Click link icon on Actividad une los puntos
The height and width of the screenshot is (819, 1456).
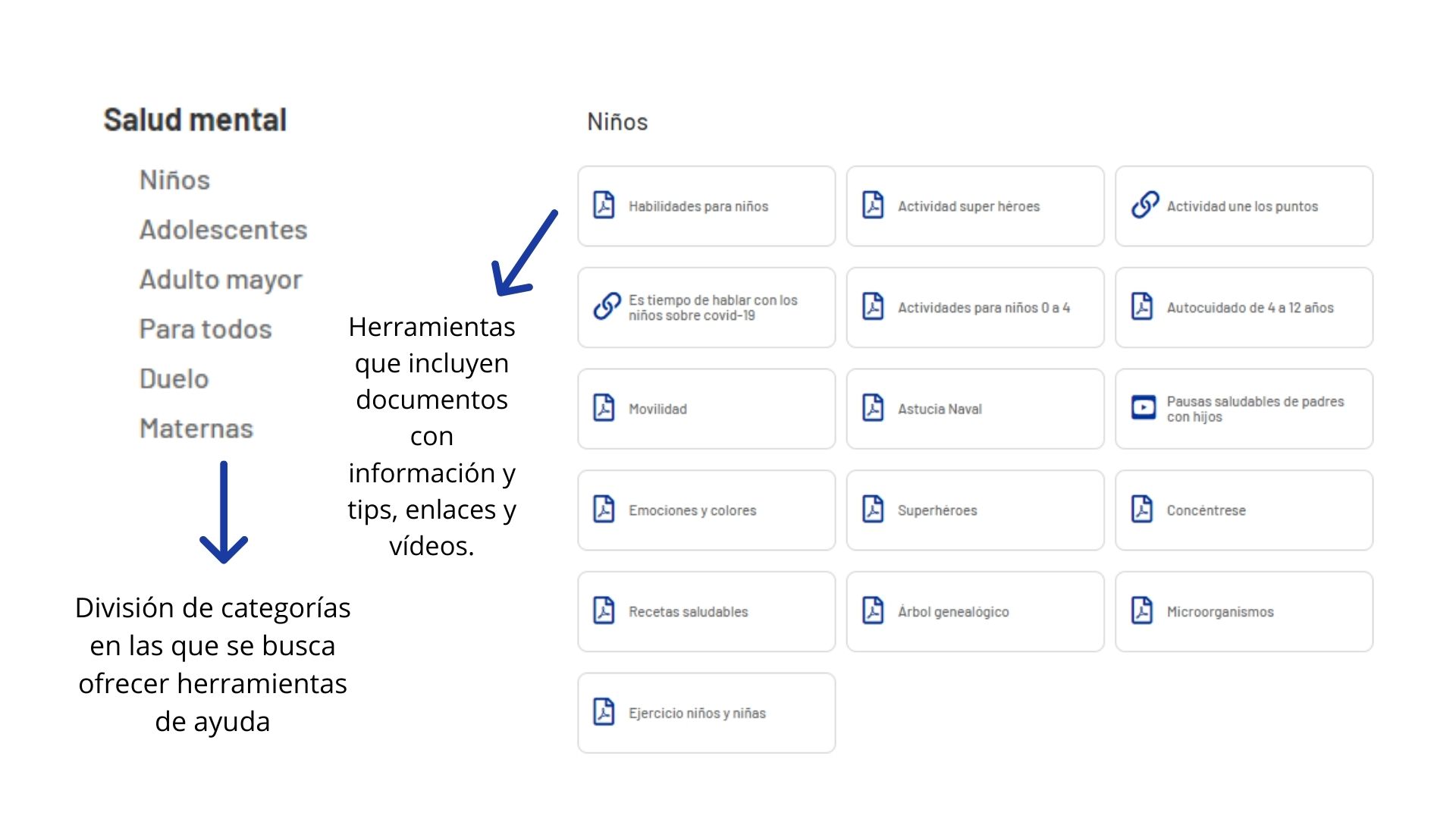[x=1144, y=205]
